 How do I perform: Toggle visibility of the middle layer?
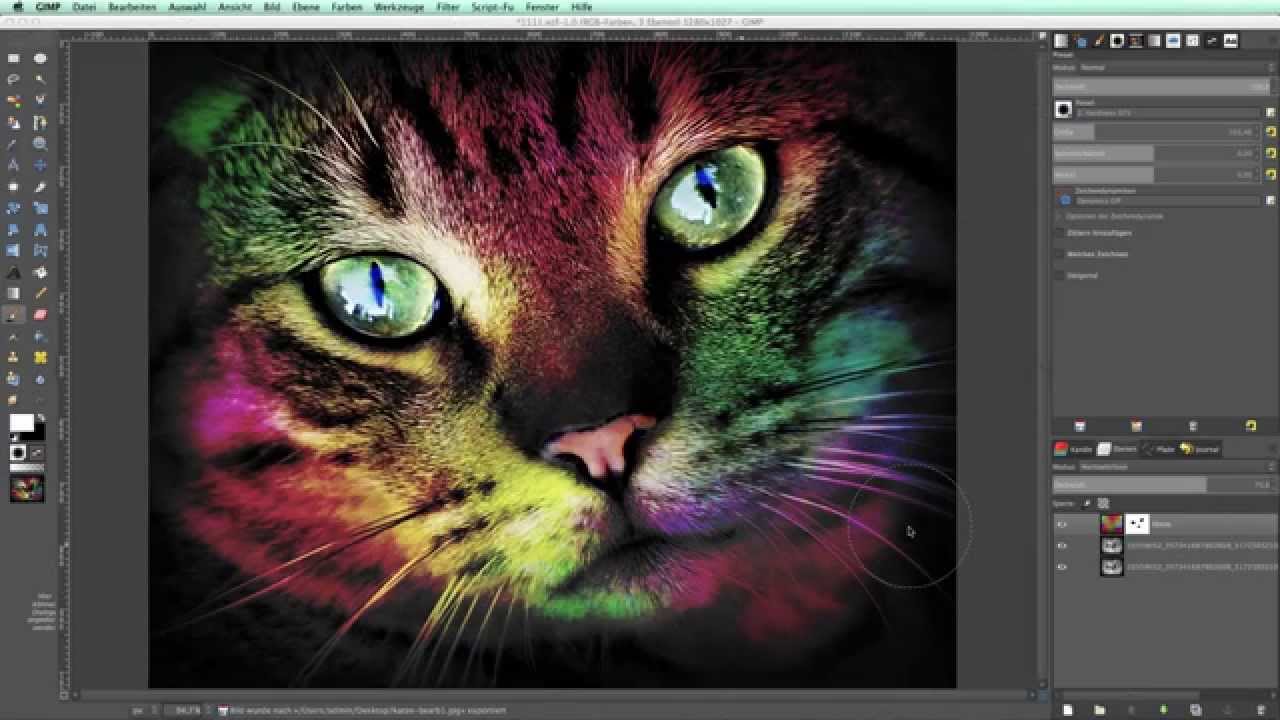(x=1062, y=546)
